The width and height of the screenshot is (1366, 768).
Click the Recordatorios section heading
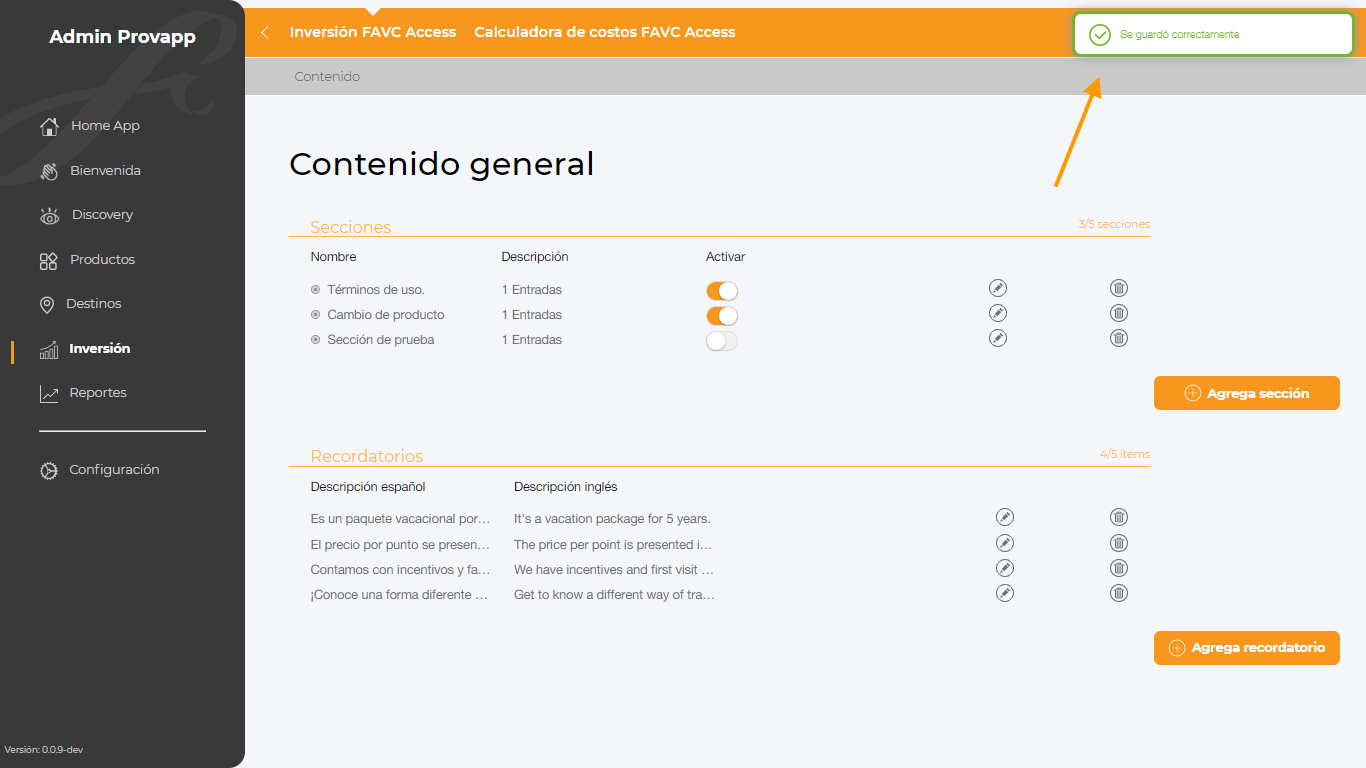[x=367, y=456]
